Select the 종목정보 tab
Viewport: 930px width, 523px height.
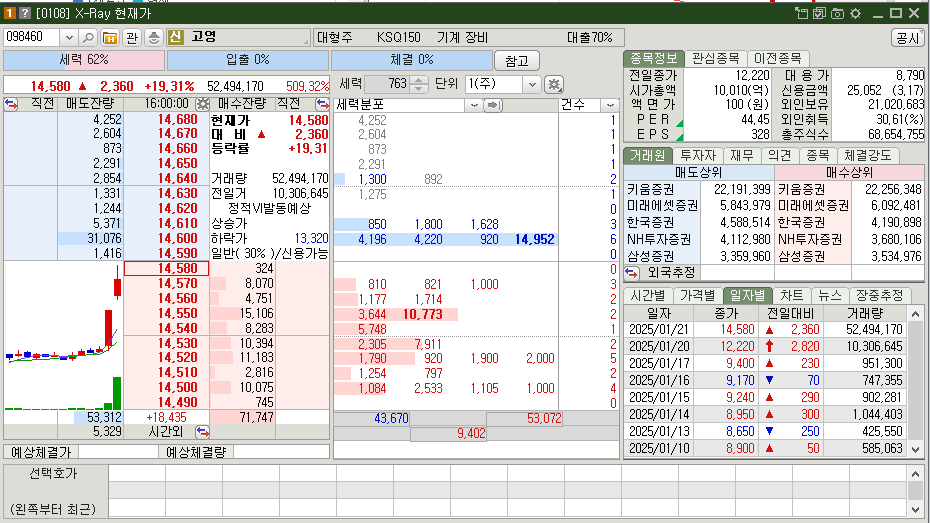pos(654,58)
